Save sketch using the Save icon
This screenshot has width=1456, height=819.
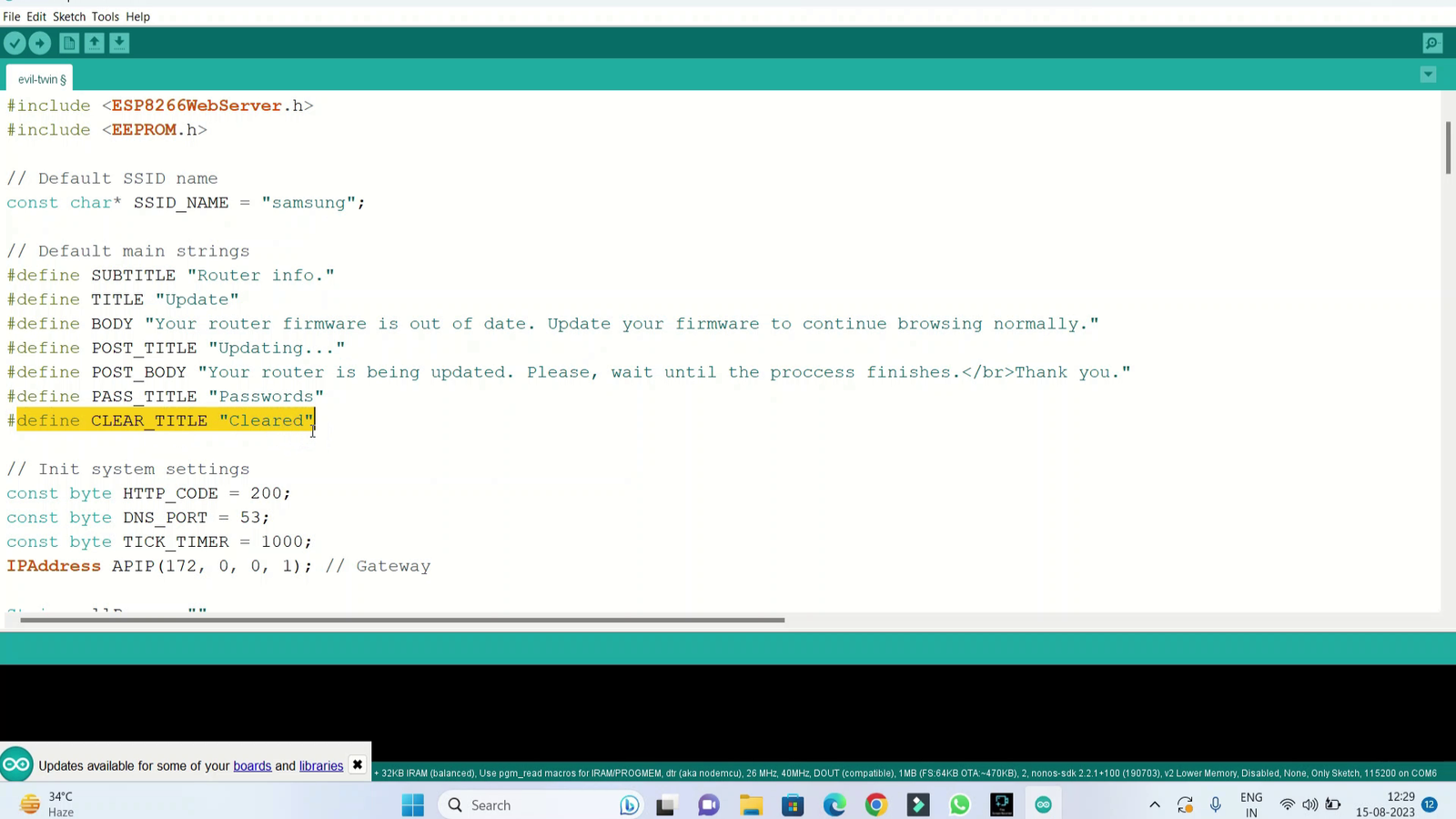(119, 43)
